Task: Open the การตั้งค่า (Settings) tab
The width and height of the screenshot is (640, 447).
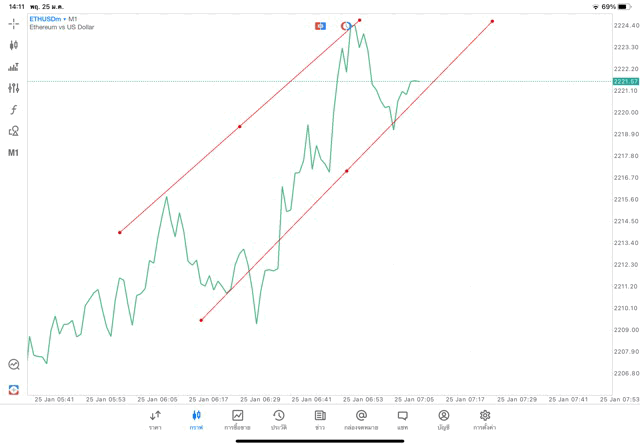Action: click(485, 420)
